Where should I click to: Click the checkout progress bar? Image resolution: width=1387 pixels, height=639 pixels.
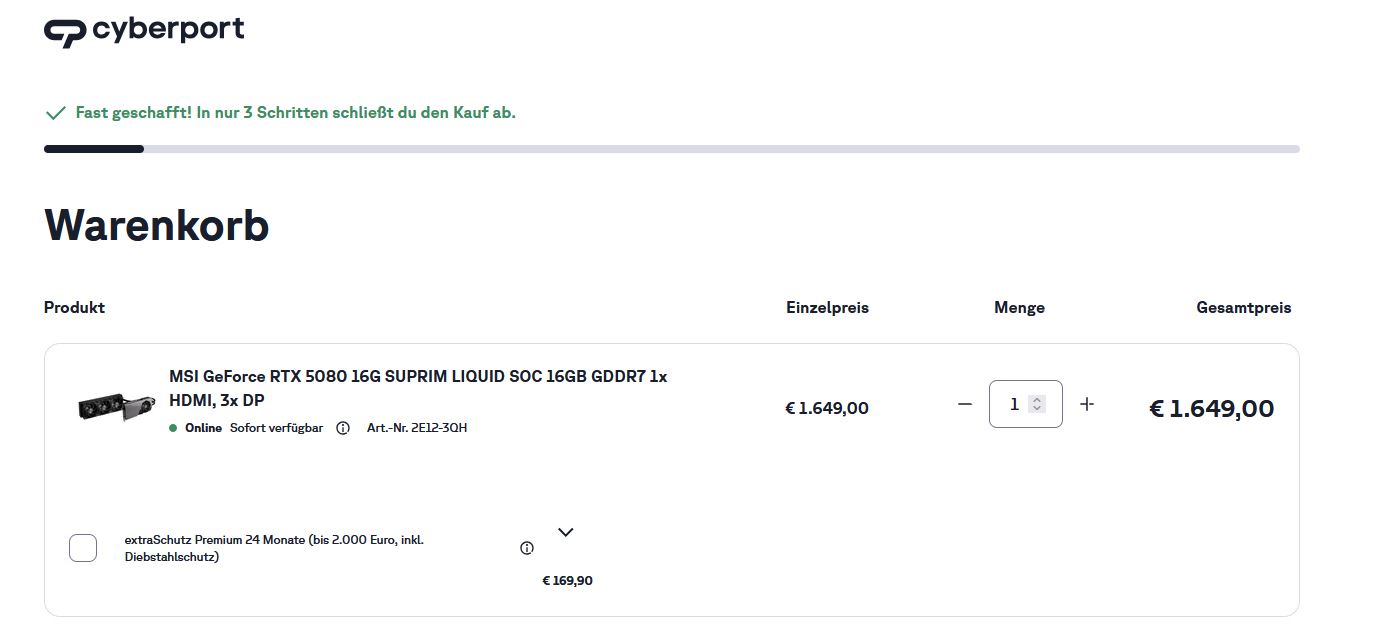pos(671,149)
